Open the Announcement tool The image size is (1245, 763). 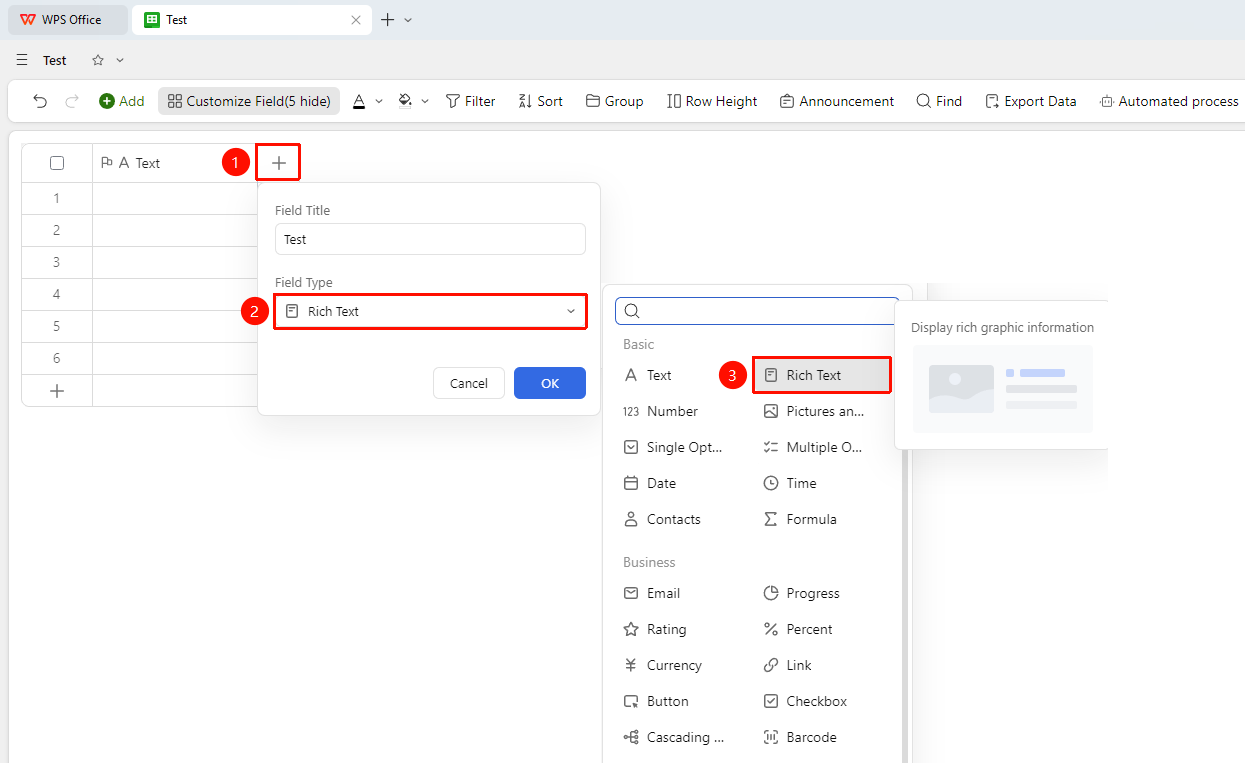(837, 101)
